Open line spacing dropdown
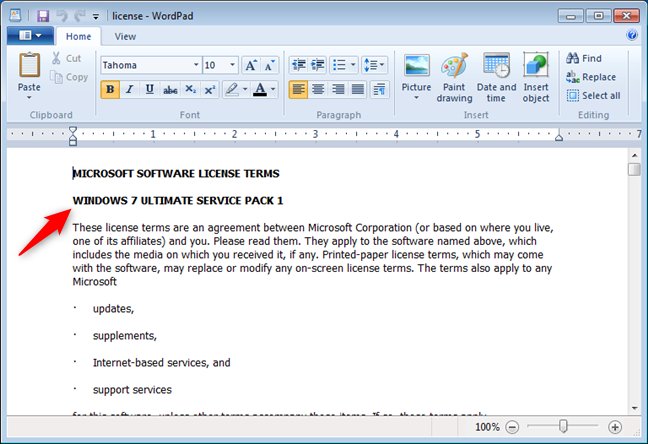The image size is (648, 444). 374,65
